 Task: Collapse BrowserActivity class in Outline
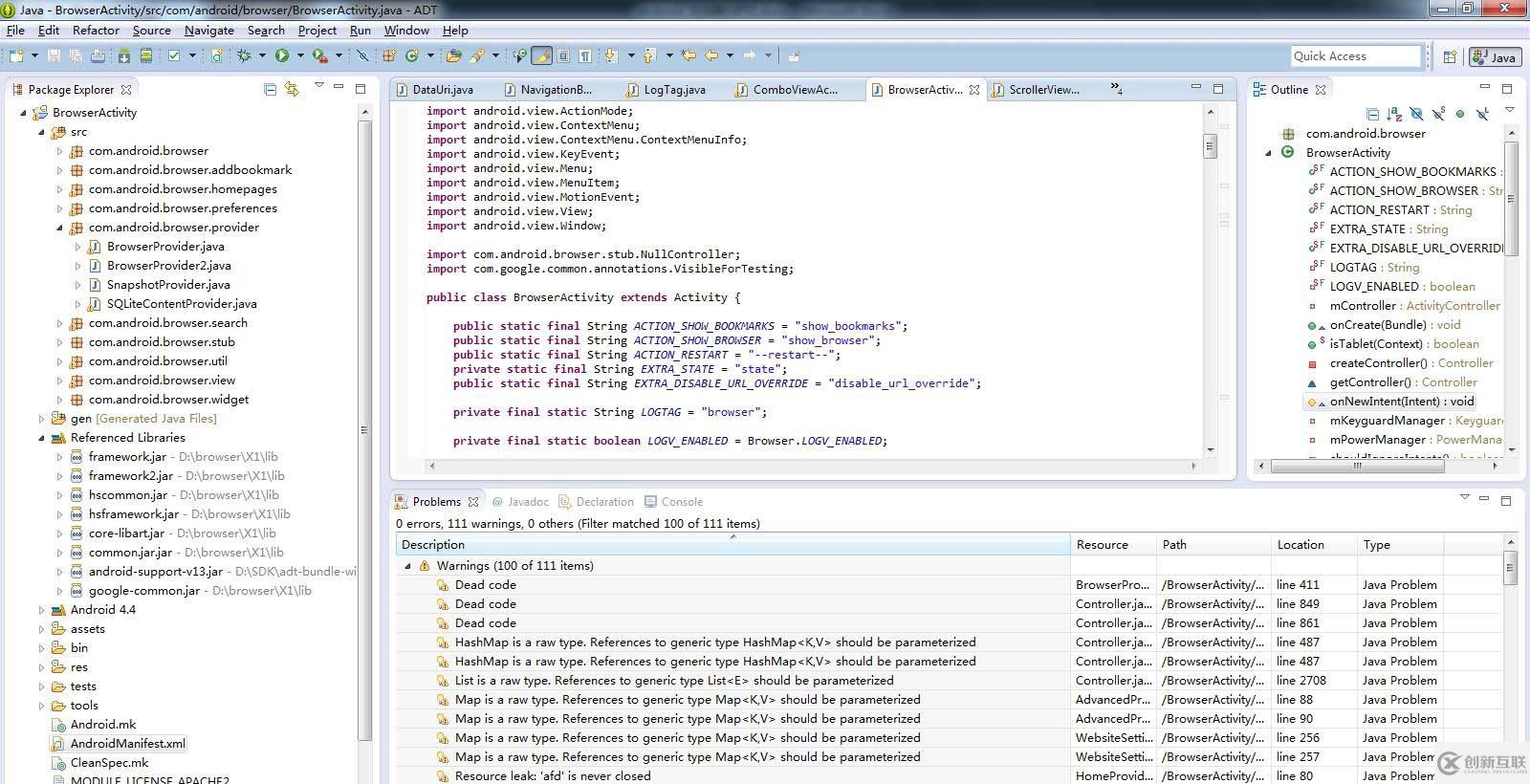tap(1269, 153)
